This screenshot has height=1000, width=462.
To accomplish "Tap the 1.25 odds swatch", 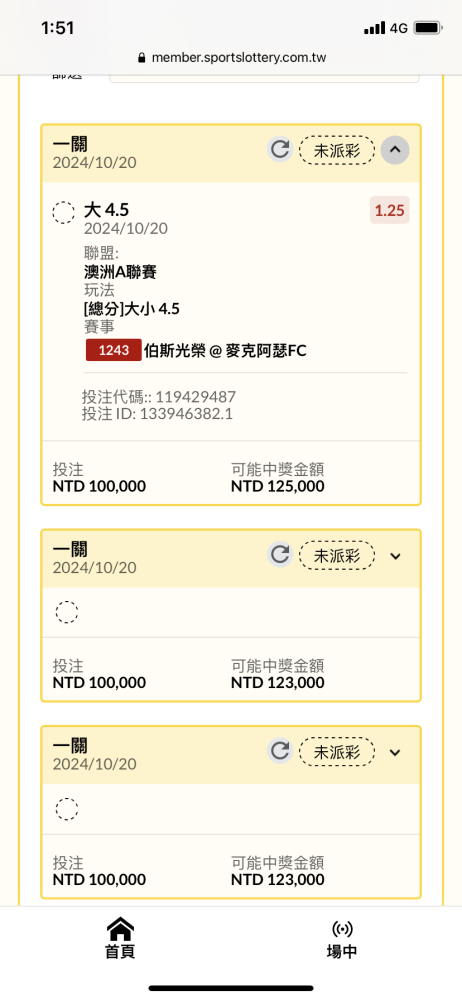I will coord(389,210).
